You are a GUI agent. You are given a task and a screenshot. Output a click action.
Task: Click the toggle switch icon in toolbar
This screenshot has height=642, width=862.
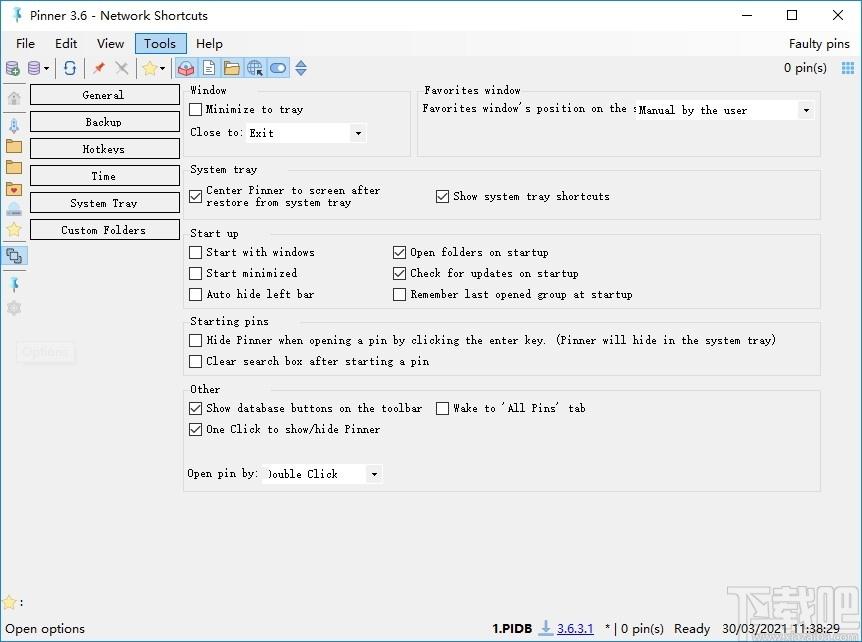(x=278, y=68)
